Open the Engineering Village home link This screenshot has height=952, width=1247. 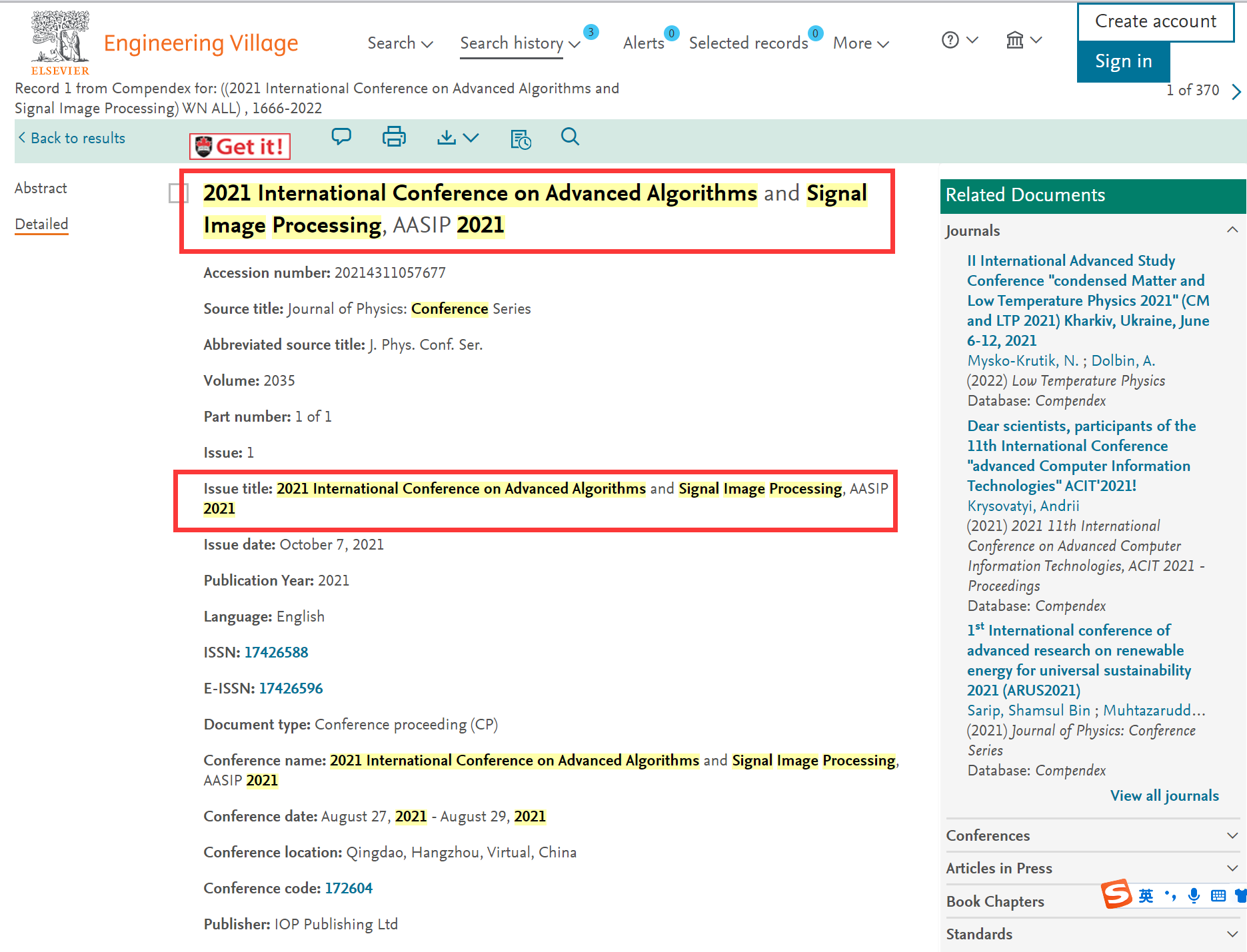pos(201,43)
